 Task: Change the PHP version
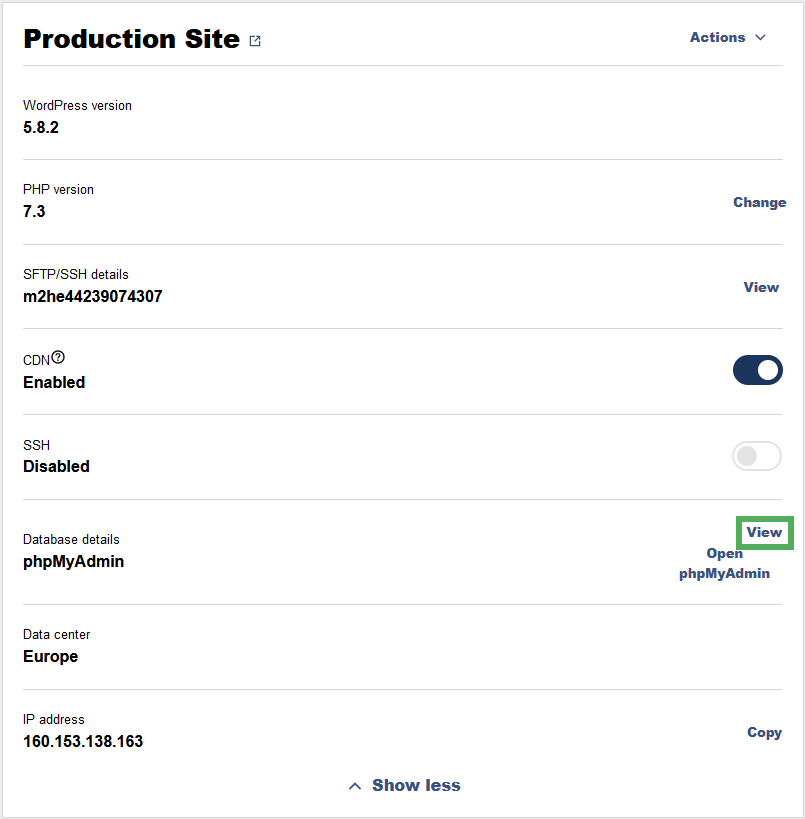(x=760, y=202)
